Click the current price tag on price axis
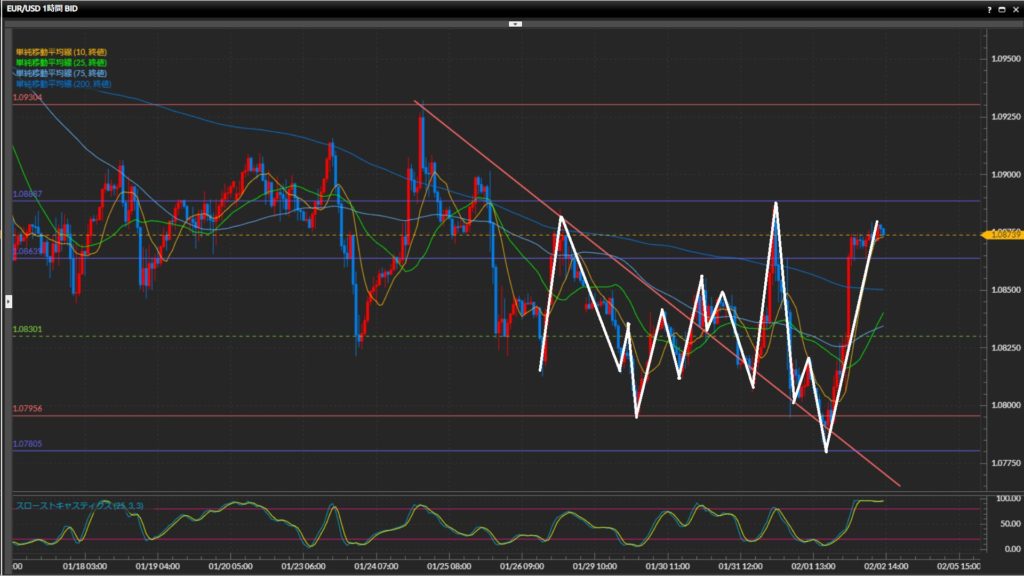Viewport: 1024px width, 576px height. coord(1002,234)
